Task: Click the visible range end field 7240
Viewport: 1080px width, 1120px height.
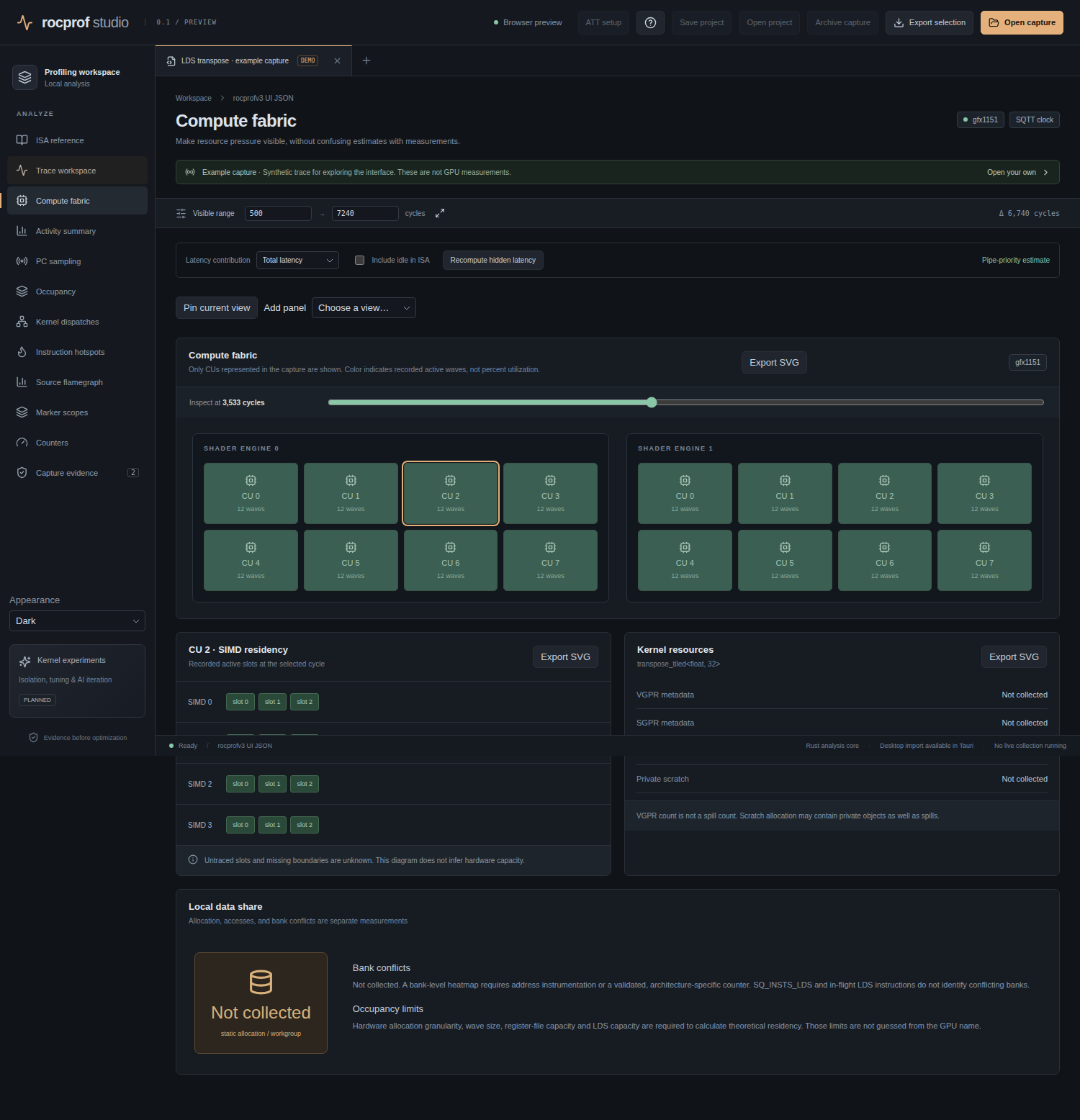Action: pos(365,213)
